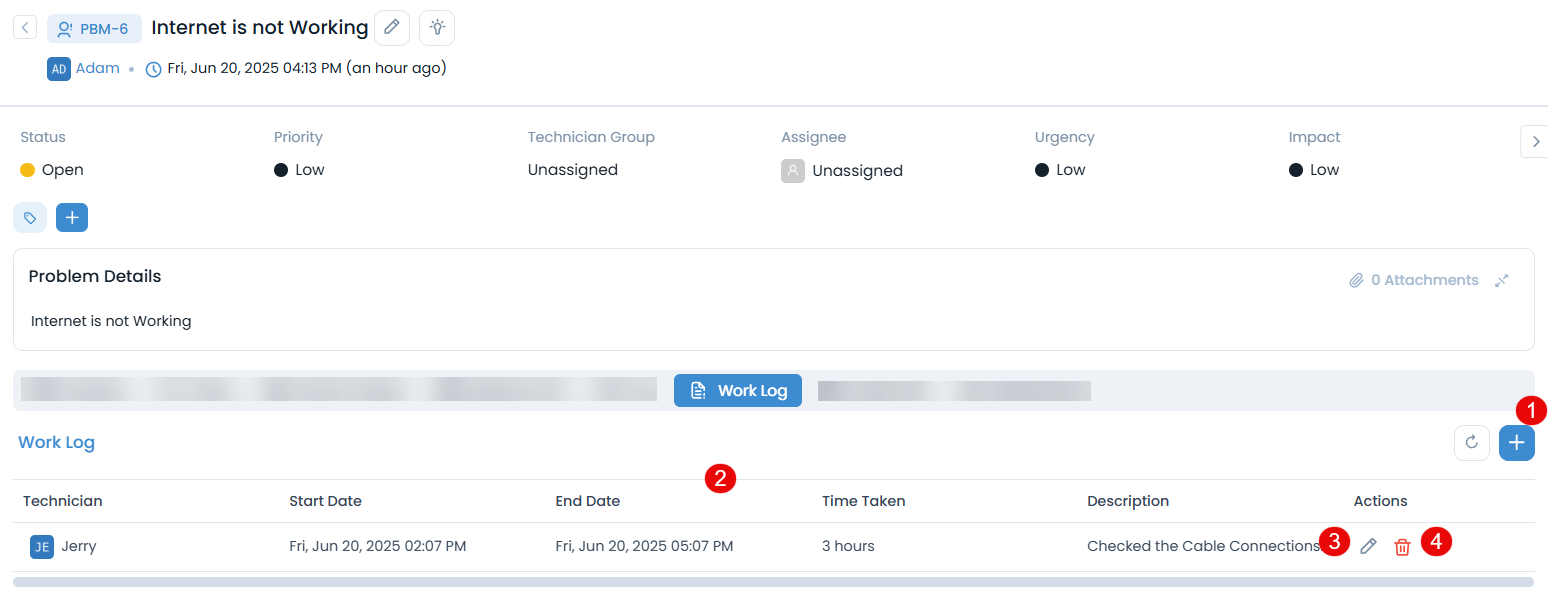This screenshot has width=1548, height=609.
Task: Switch to the Work Log tab
Action: pos(738,391)
